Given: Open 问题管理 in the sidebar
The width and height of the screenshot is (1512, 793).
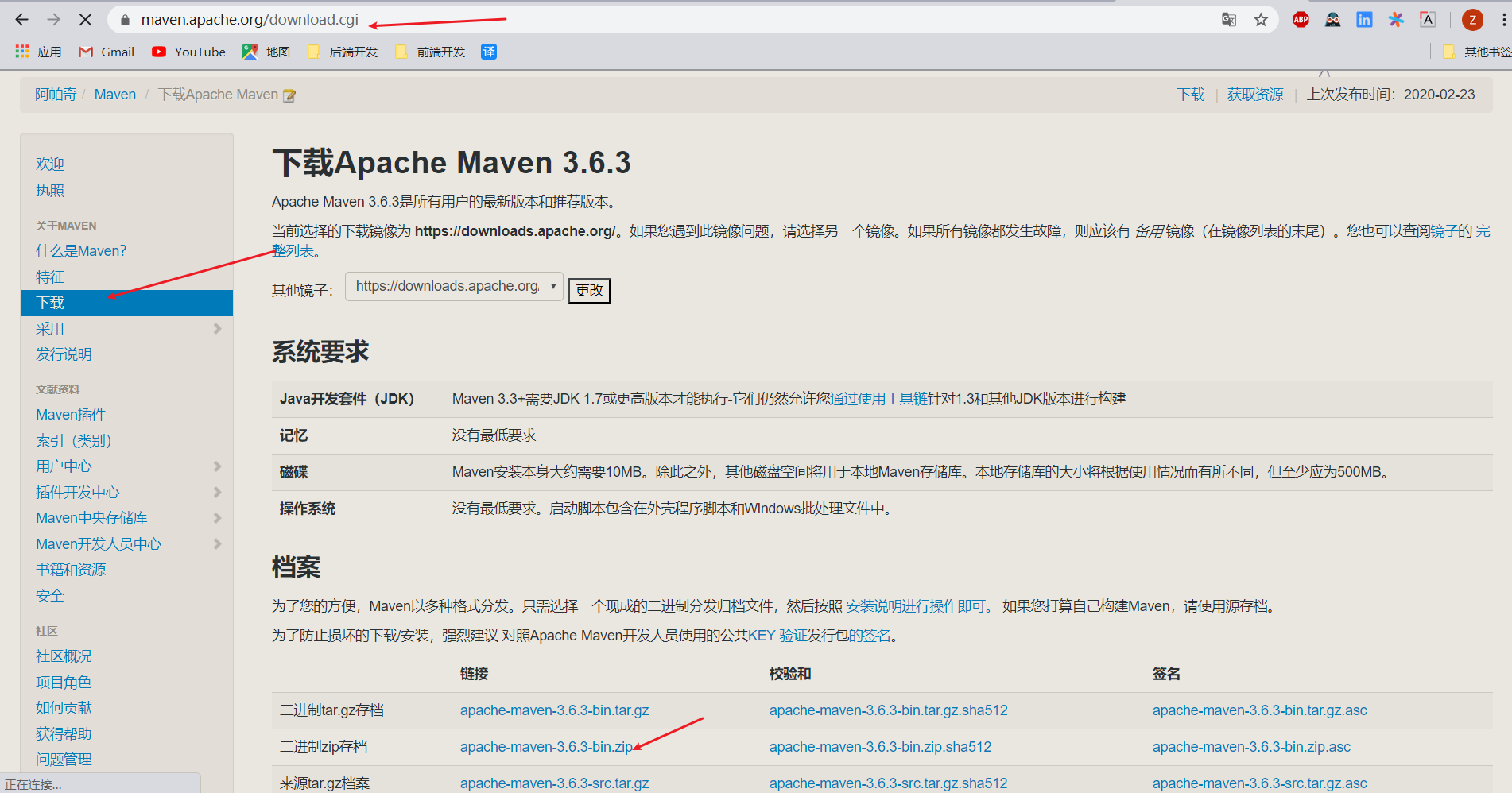Looking at the screenshot, I should pos(64,759).
